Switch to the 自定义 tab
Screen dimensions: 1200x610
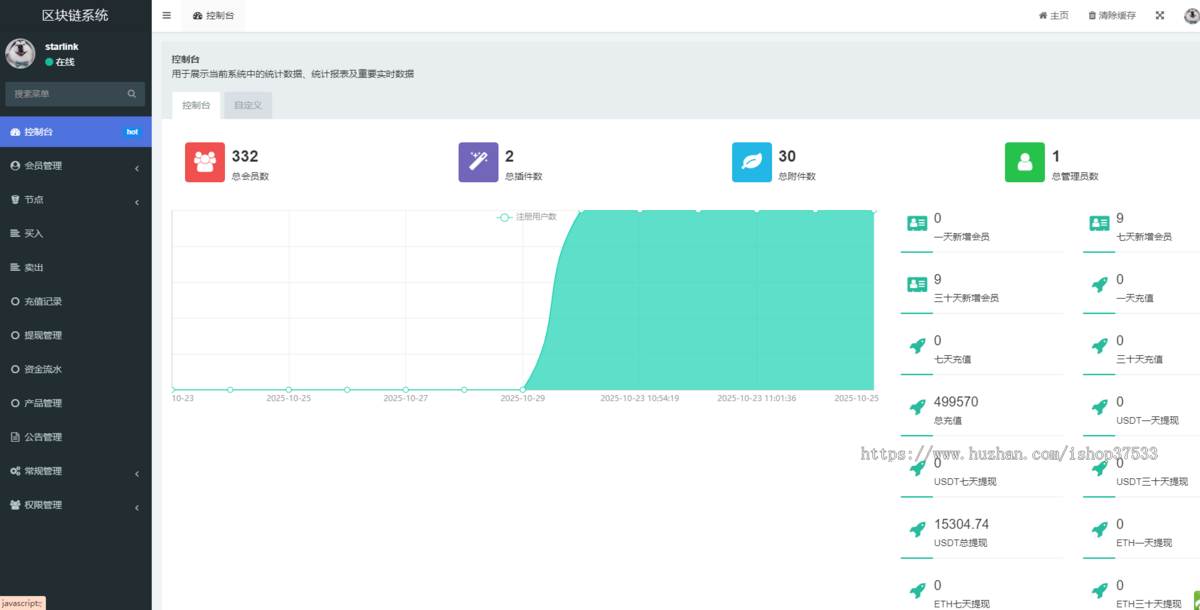pos(246,104)
